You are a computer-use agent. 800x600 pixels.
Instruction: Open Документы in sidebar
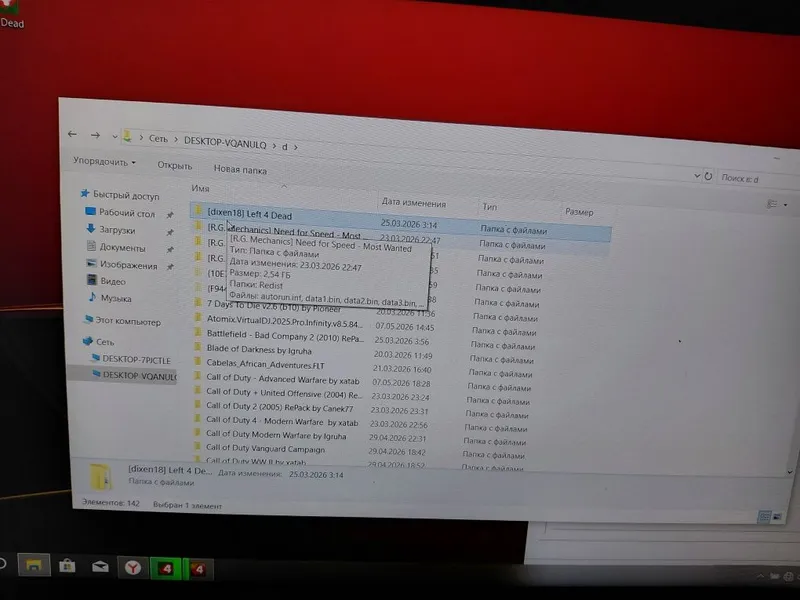(116, 247)
